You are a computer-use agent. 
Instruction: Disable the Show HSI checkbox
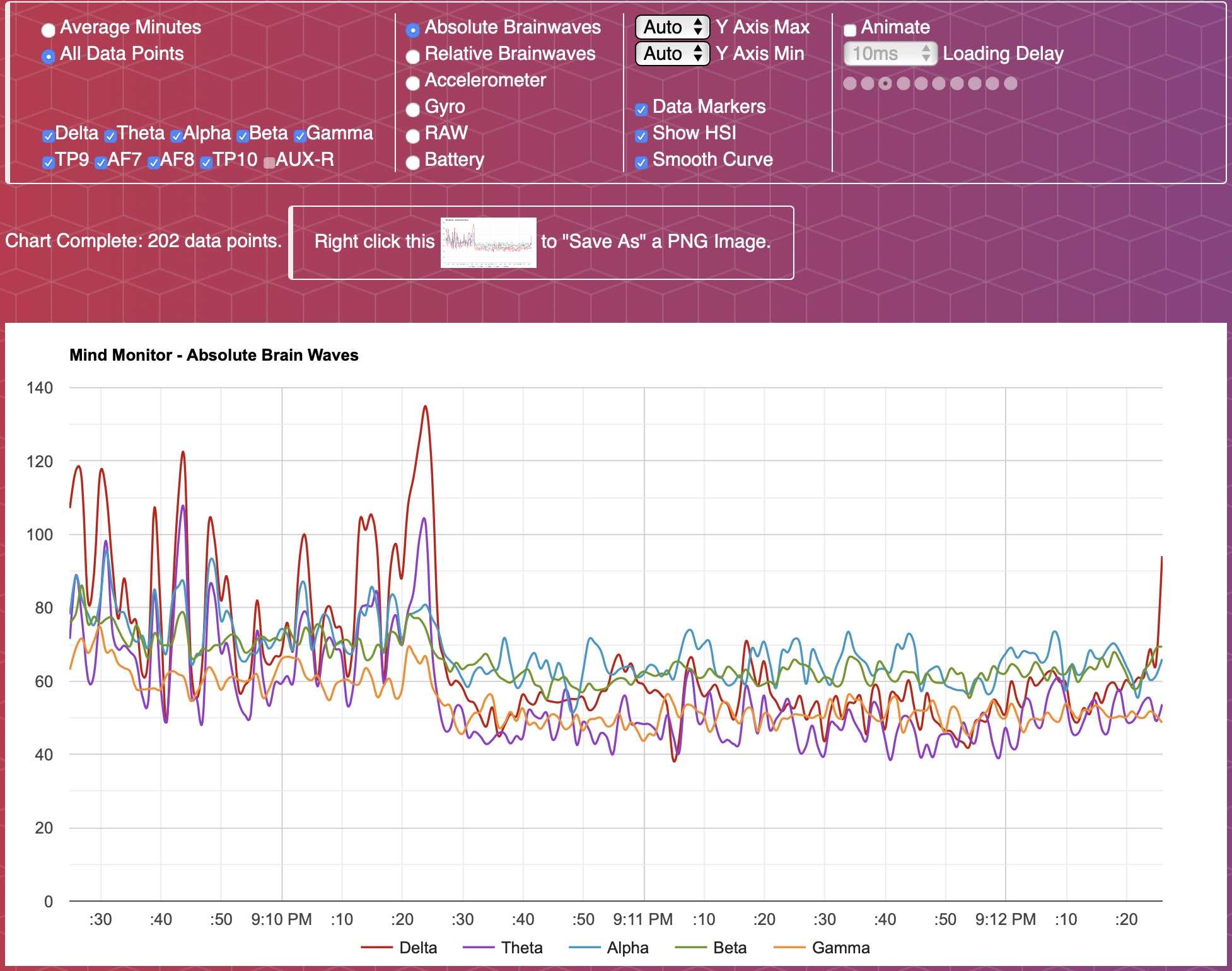(641, 136)
